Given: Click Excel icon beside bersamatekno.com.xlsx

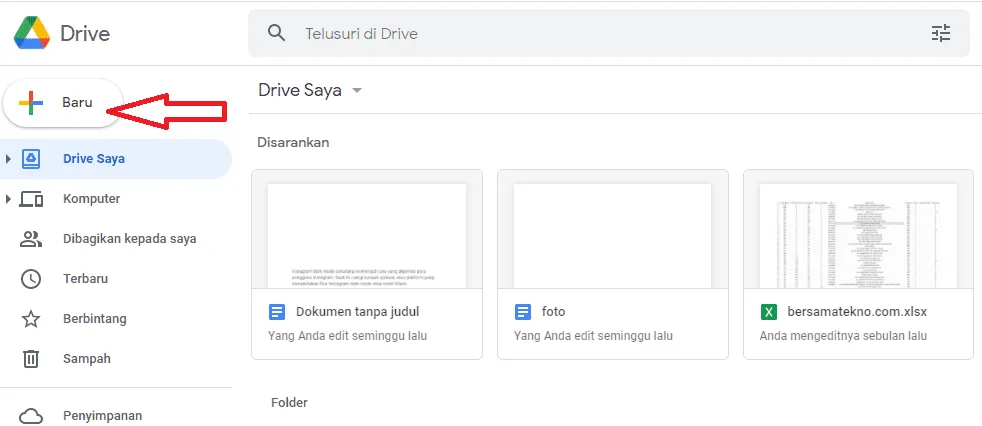Looking at the screenshot, I should pos(768,311).
